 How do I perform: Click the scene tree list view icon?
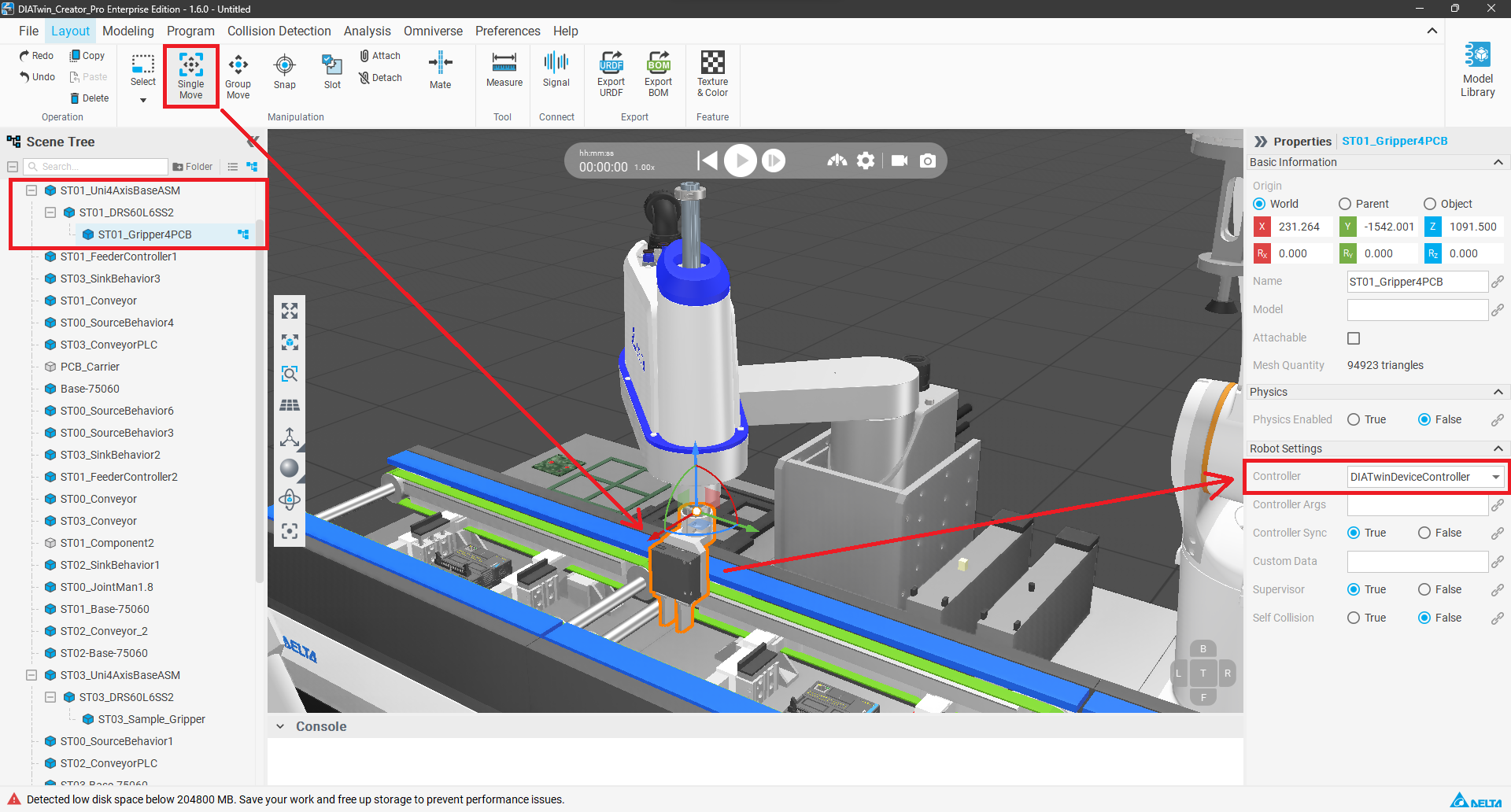tap(233, 167)
